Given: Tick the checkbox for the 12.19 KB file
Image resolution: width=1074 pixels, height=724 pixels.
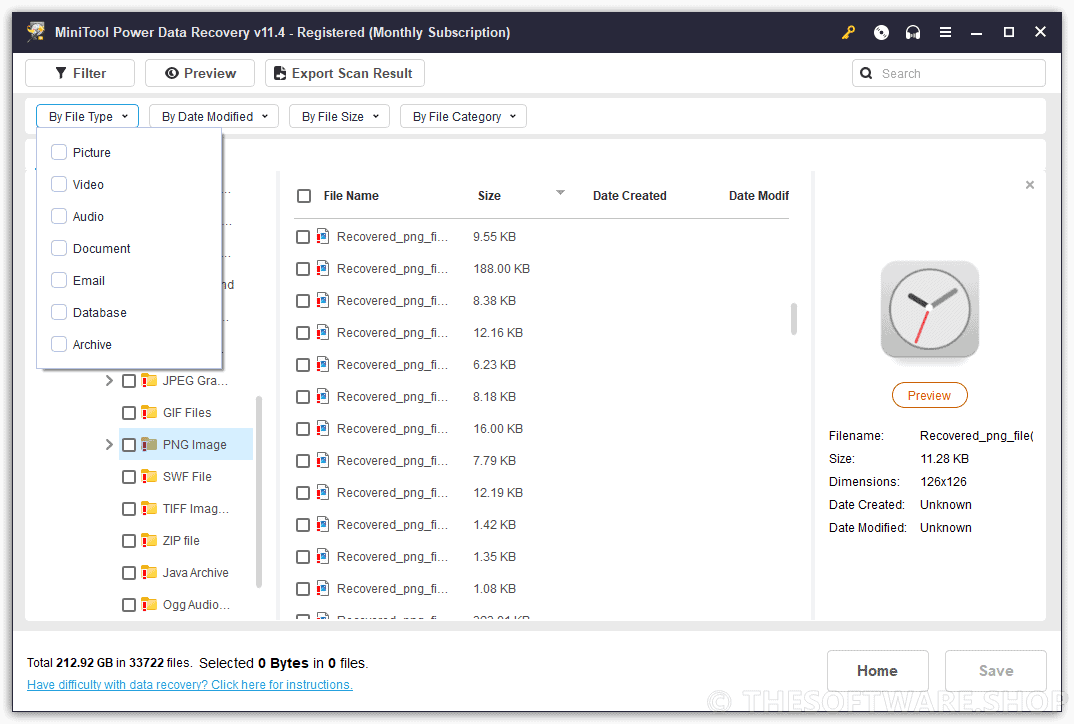Looking at the screenshot, I should click(x=303, y=492).
